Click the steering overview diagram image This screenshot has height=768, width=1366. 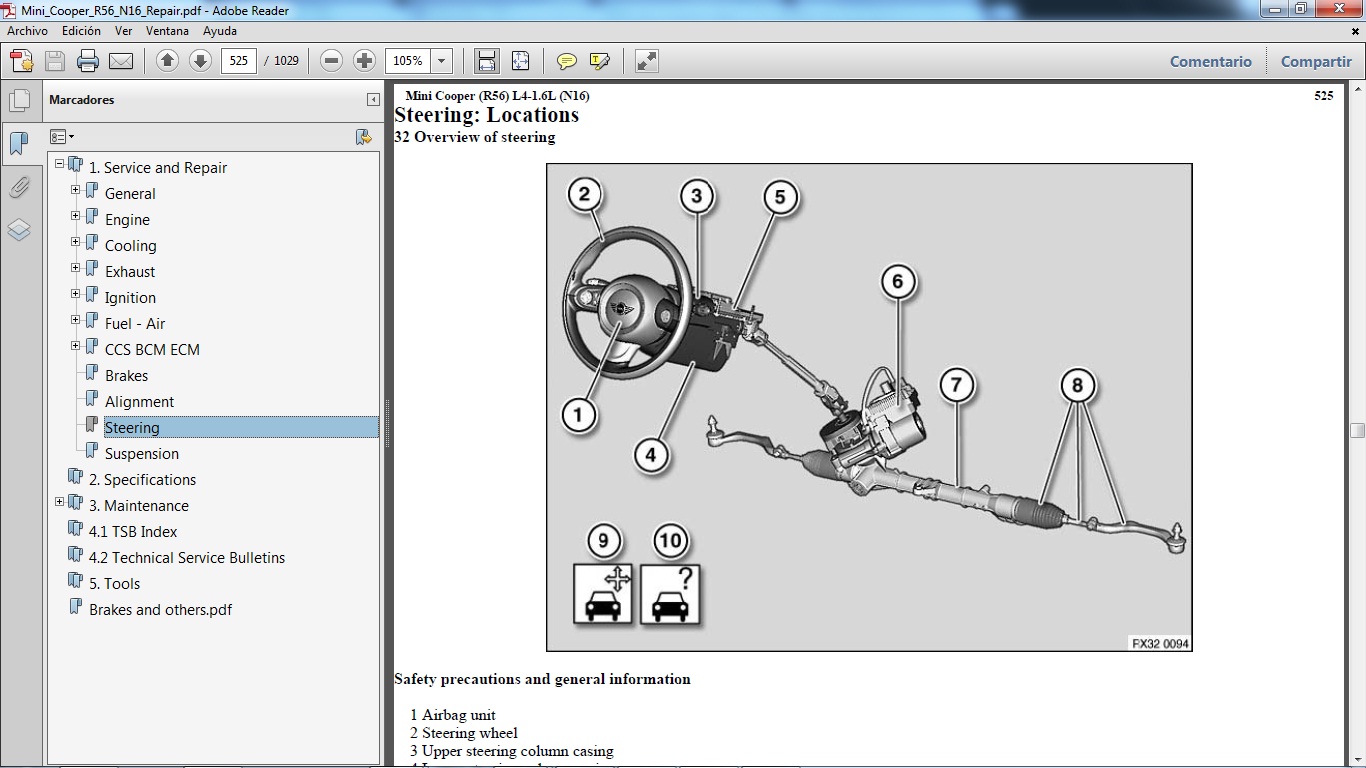(869, 407)
